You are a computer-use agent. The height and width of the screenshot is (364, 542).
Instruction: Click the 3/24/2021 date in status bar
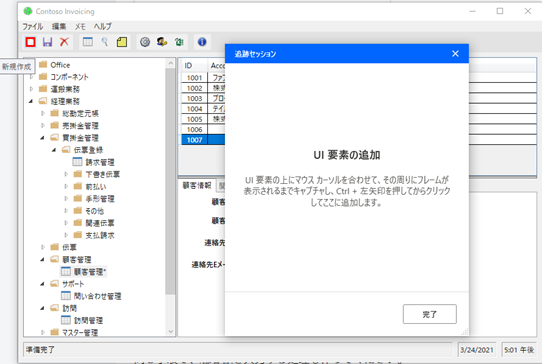tap(477, 350)
